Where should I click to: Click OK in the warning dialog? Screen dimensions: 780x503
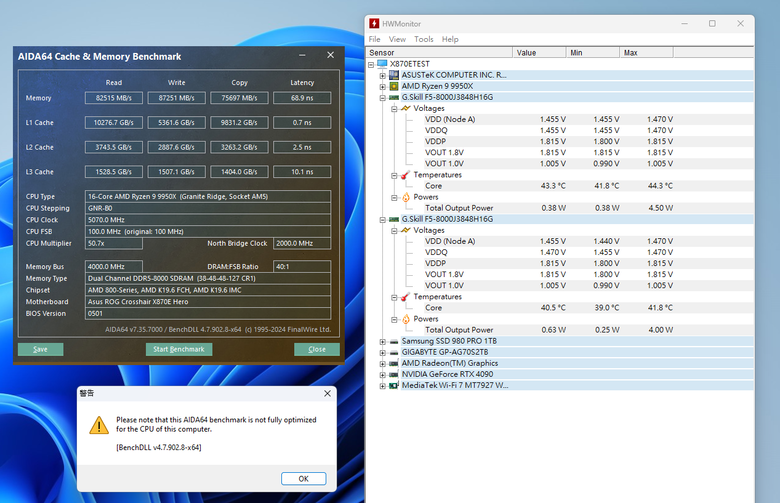pos(303,479)
